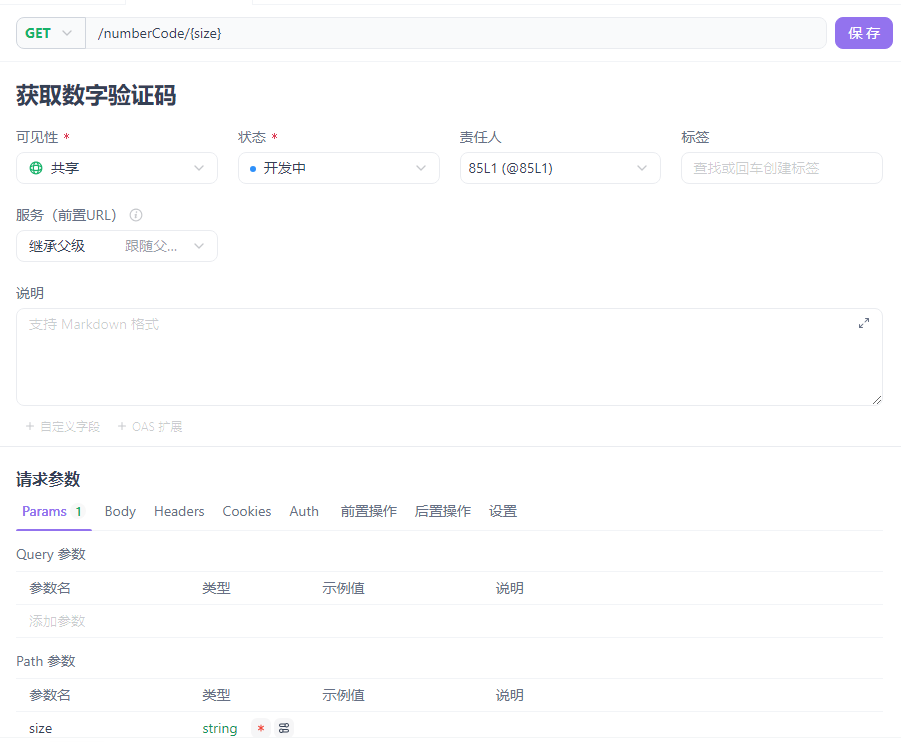Switch to the Headers tab

click(x=179, y=511)
